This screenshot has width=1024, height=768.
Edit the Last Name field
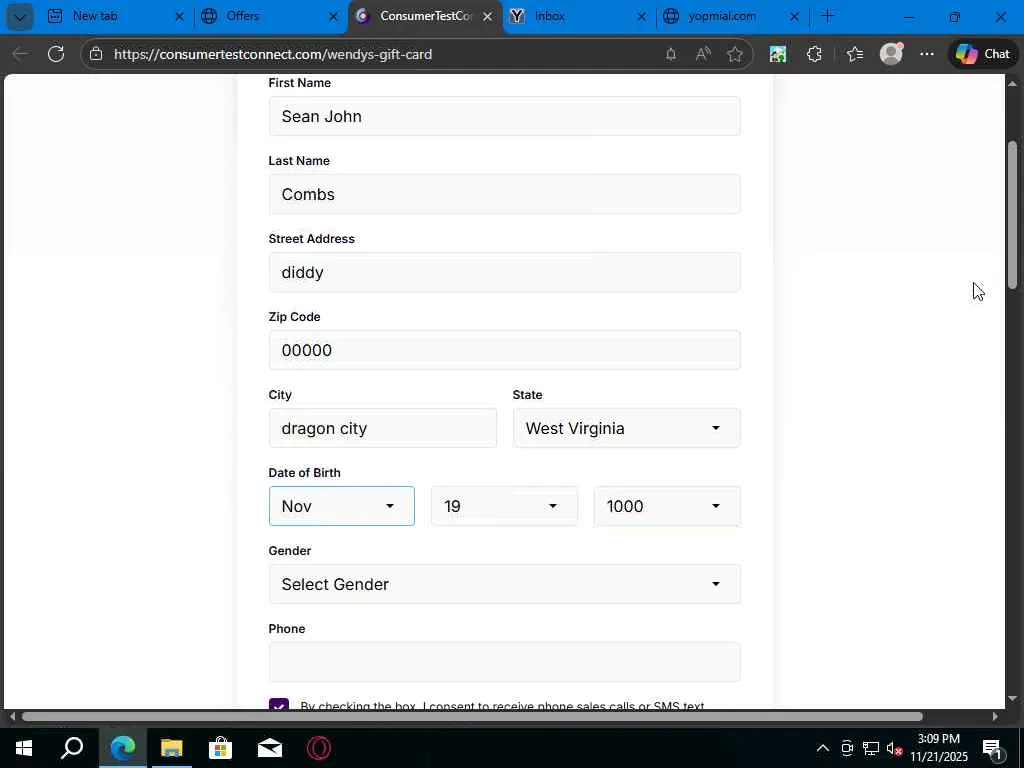(x=504, y=194)
